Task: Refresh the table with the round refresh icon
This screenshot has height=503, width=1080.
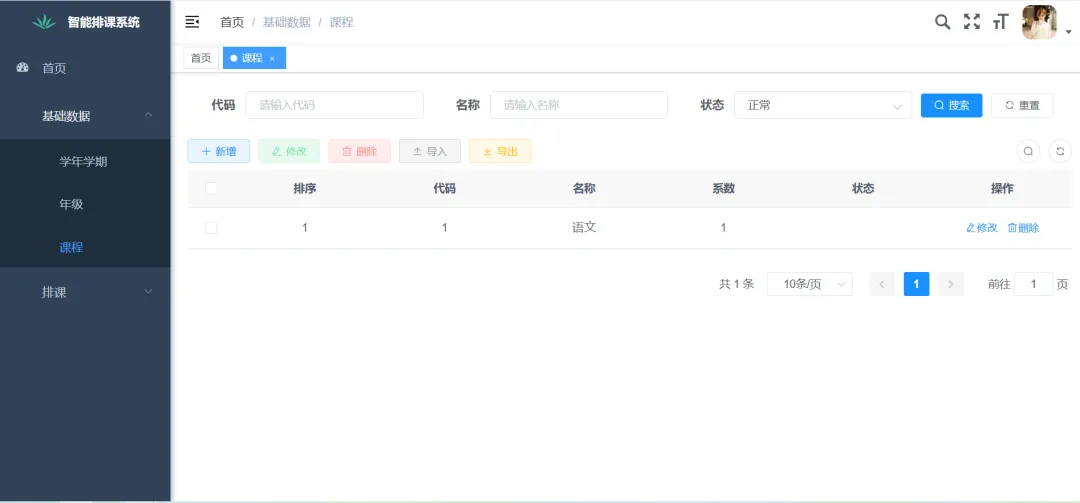Action: pyautogui.click(x=1060, y=151)
